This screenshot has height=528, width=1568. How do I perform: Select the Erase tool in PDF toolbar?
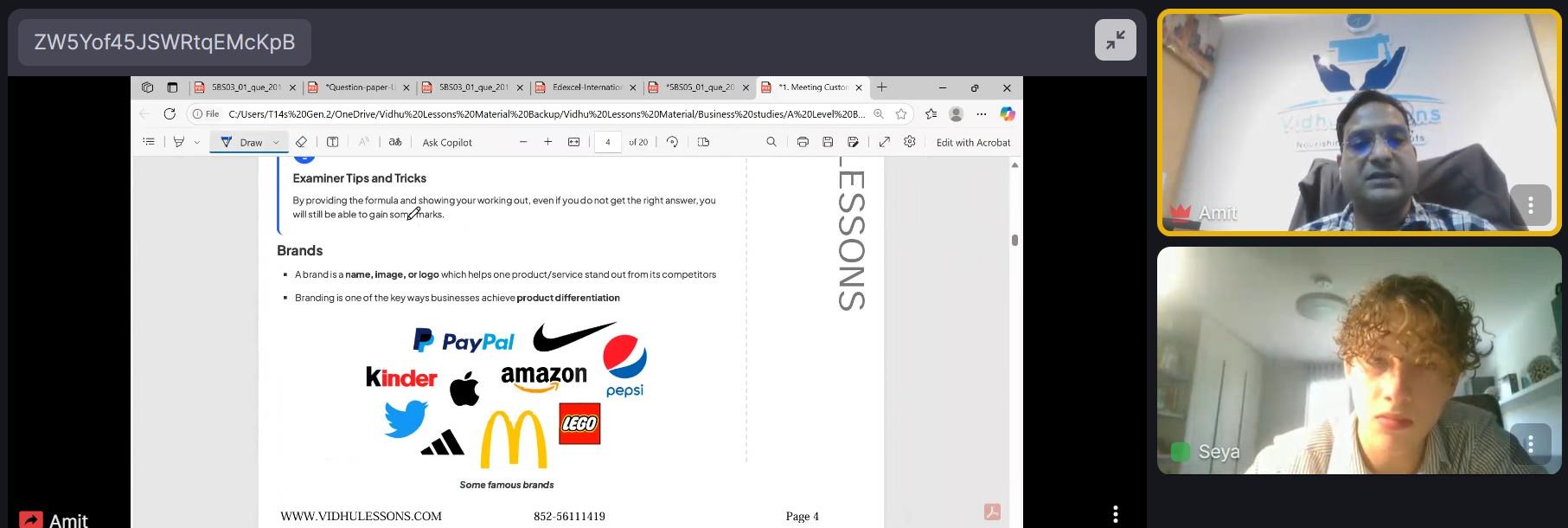click(301, 142)
